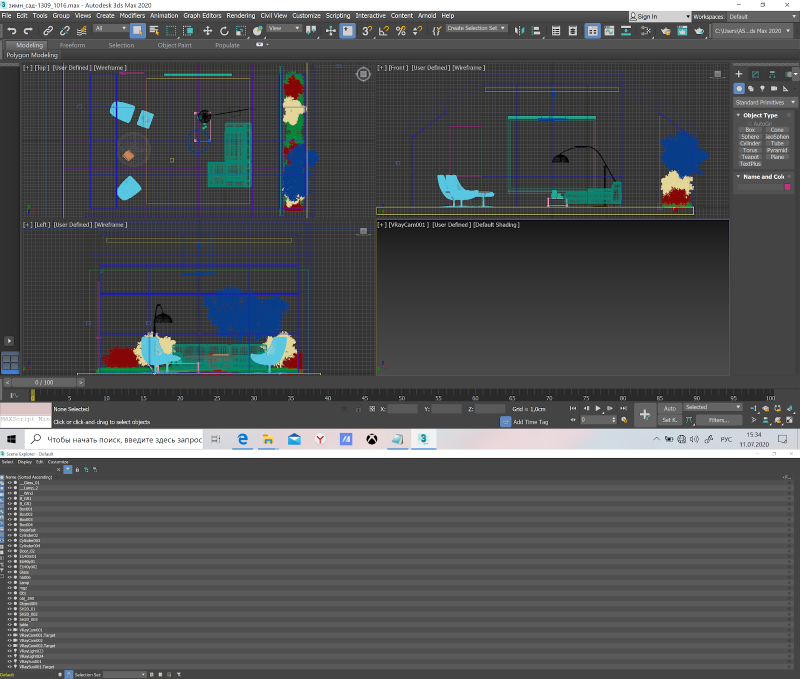
Task: Open the Rendering menu
Action: pos(240,16)
